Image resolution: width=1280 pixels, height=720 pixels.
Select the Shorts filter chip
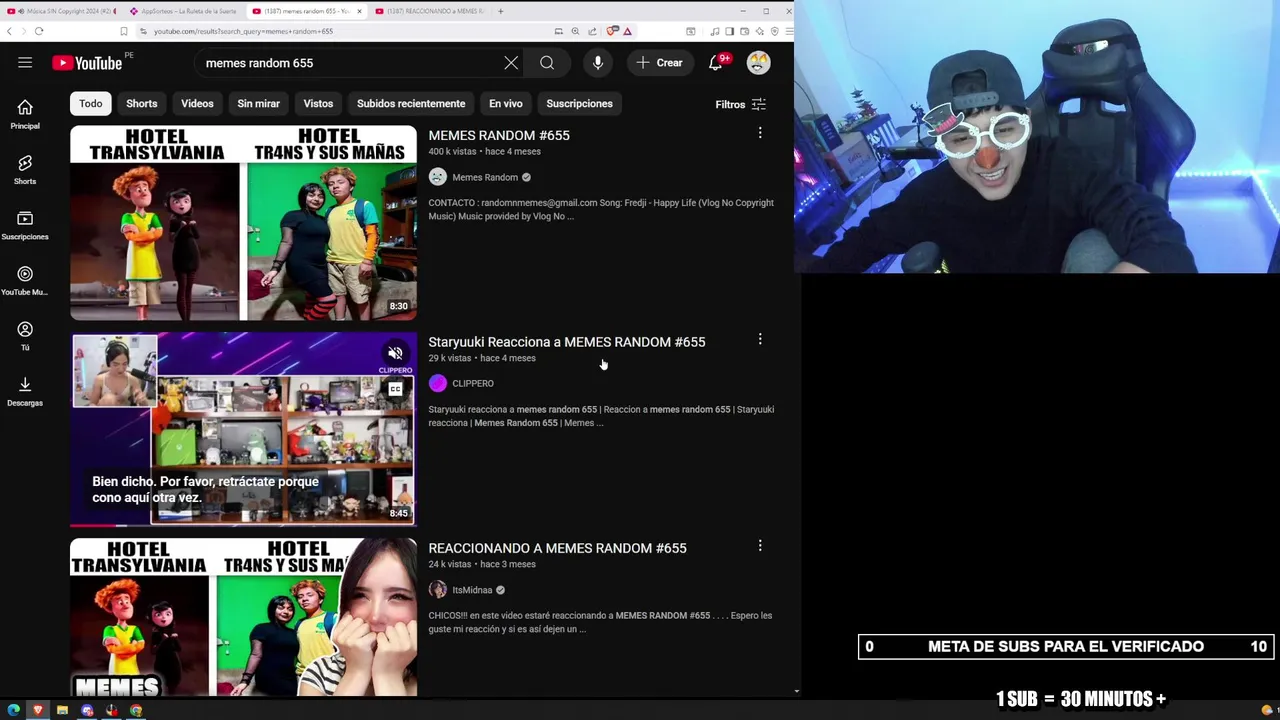[x=142, y=104]
